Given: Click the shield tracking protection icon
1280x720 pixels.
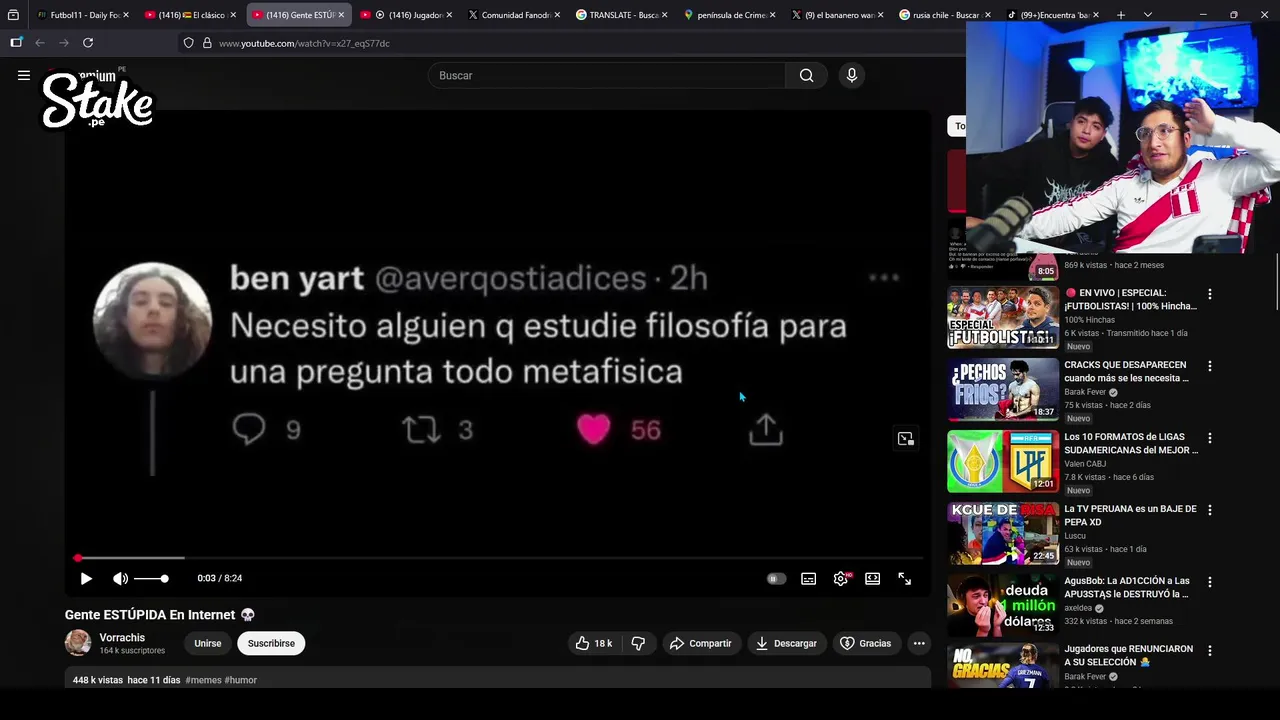Looking at the screenshot, I should click(x=188, y=43).
